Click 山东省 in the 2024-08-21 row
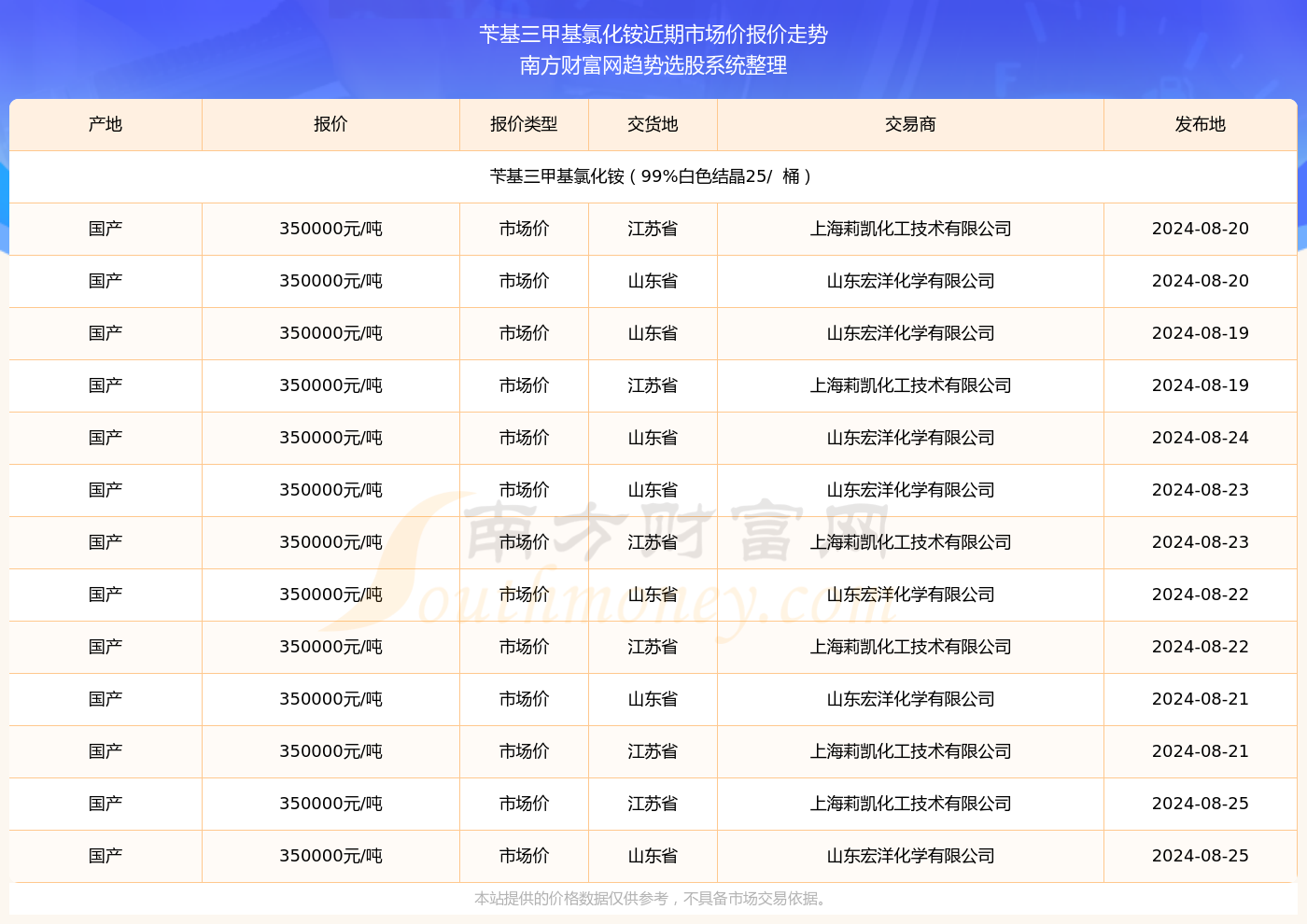 pyautogui.click(x=653, y=699)
